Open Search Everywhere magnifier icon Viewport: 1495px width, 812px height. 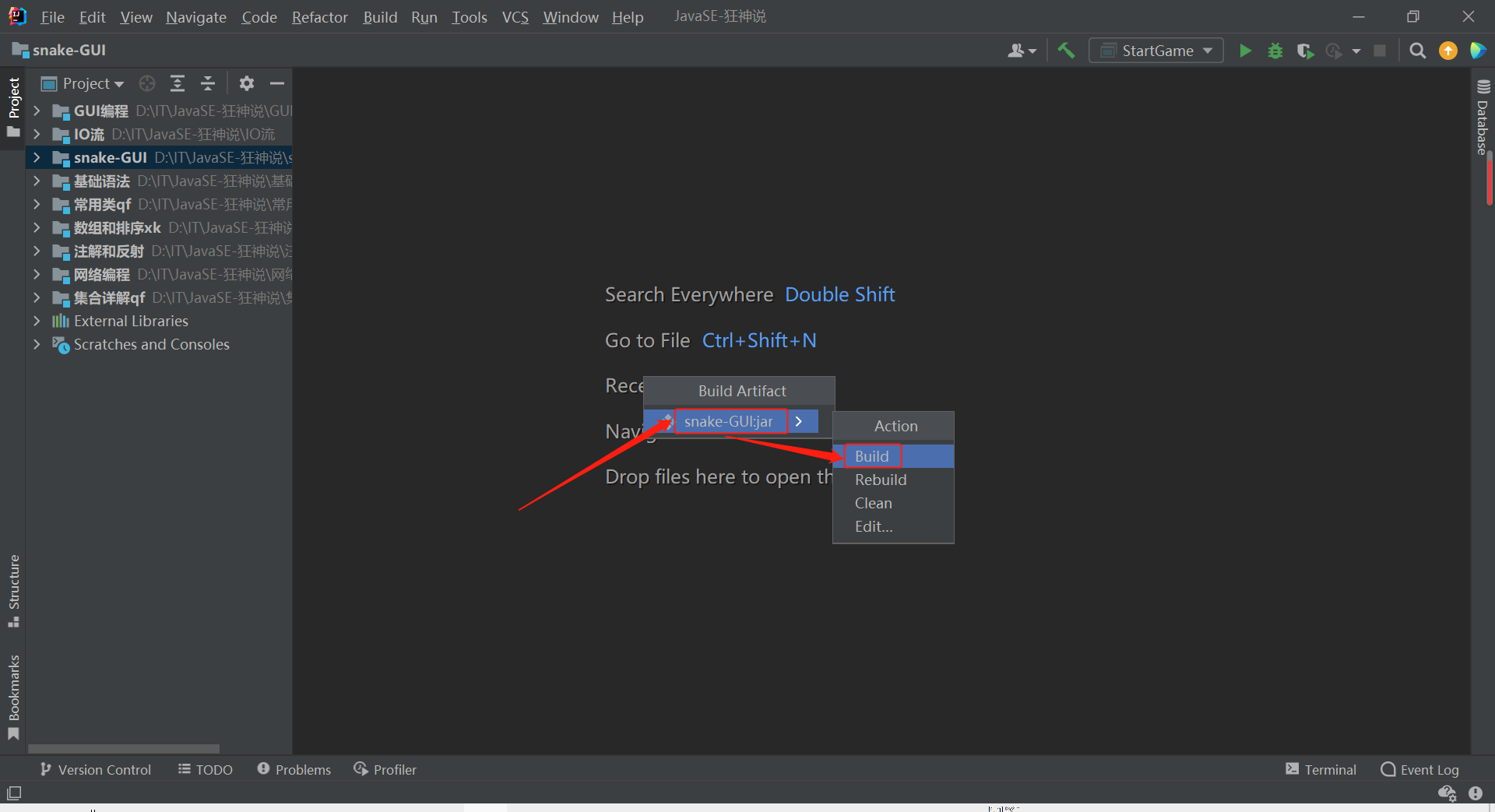point(1418,51)
